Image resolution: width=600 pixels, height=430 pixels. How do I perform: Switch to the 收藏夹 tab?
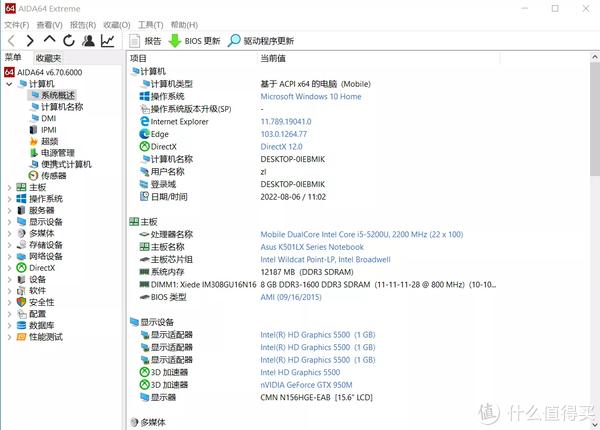coord(48,58)
